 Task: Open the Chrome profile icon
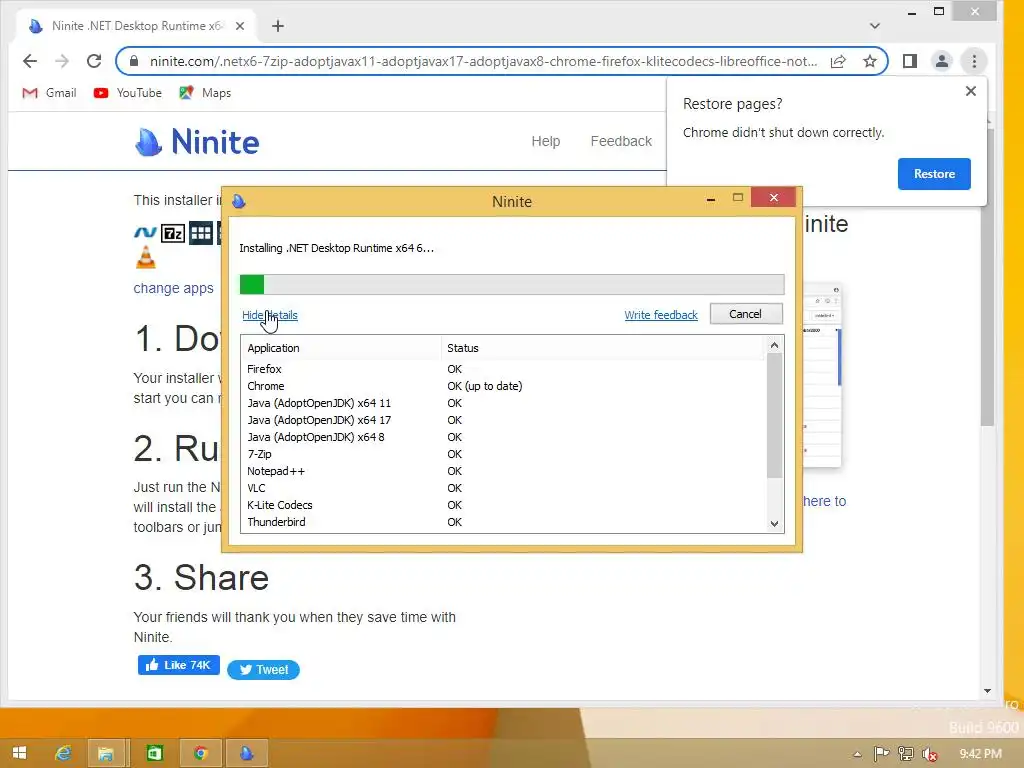[x=942, y=61]
